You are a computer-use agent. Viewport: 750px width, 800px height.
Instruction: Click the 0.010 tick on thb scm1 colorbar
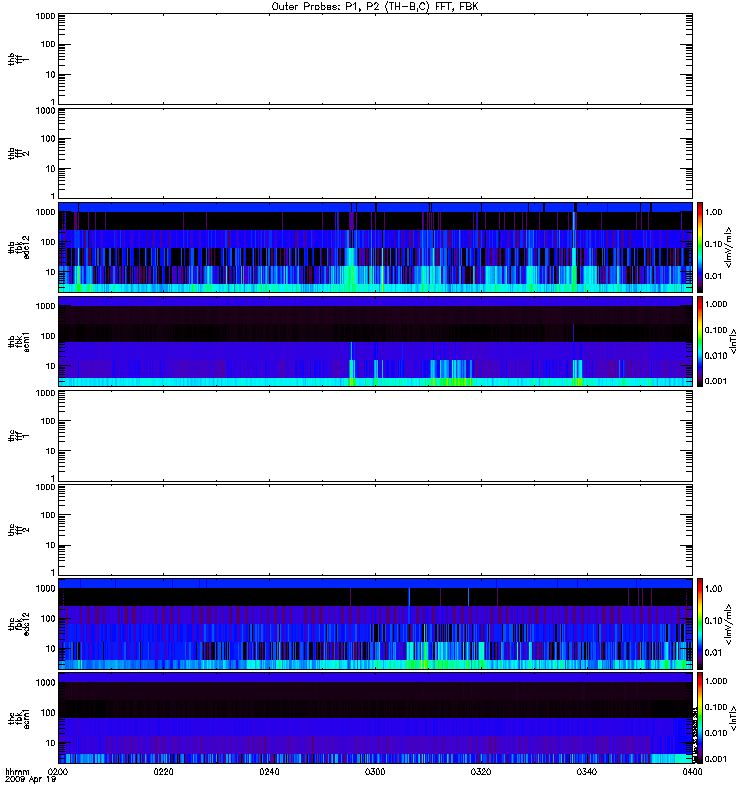pyautogui.click(x=716, y=356)
